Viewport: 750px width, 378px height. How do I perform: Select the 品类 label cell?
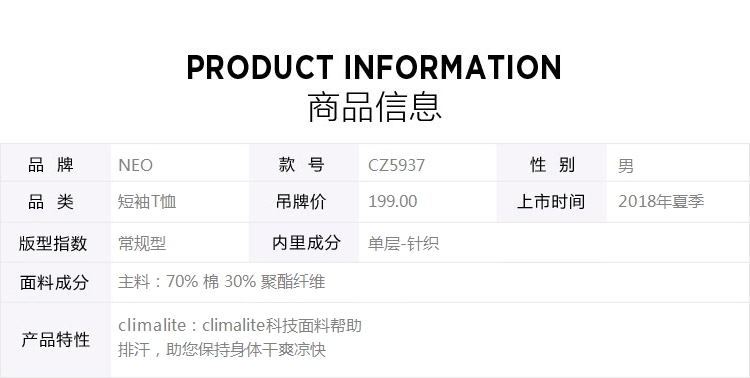pos(55,202)
